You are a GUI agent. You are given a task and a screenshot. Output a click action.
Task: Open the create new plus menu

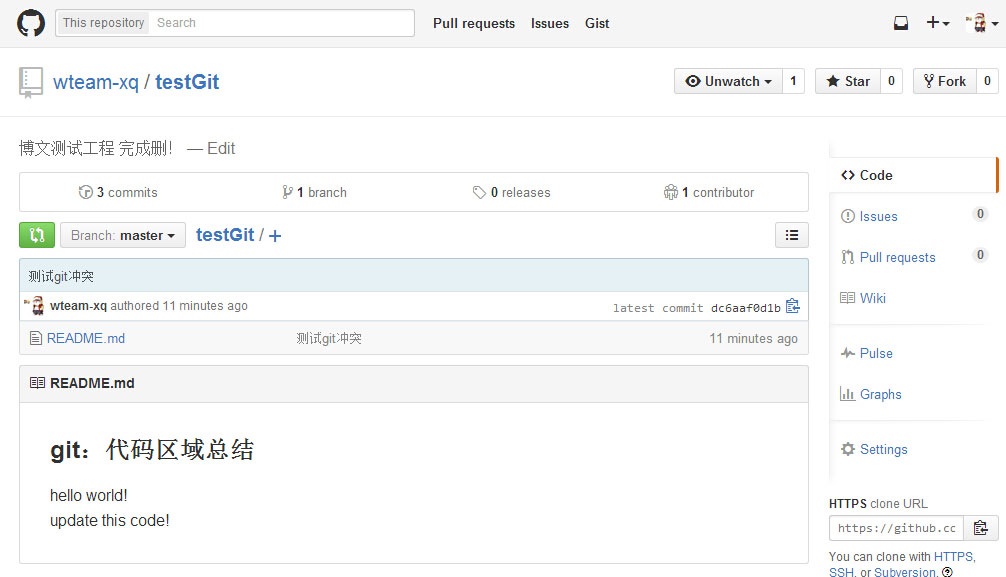[x=937, y=23]
